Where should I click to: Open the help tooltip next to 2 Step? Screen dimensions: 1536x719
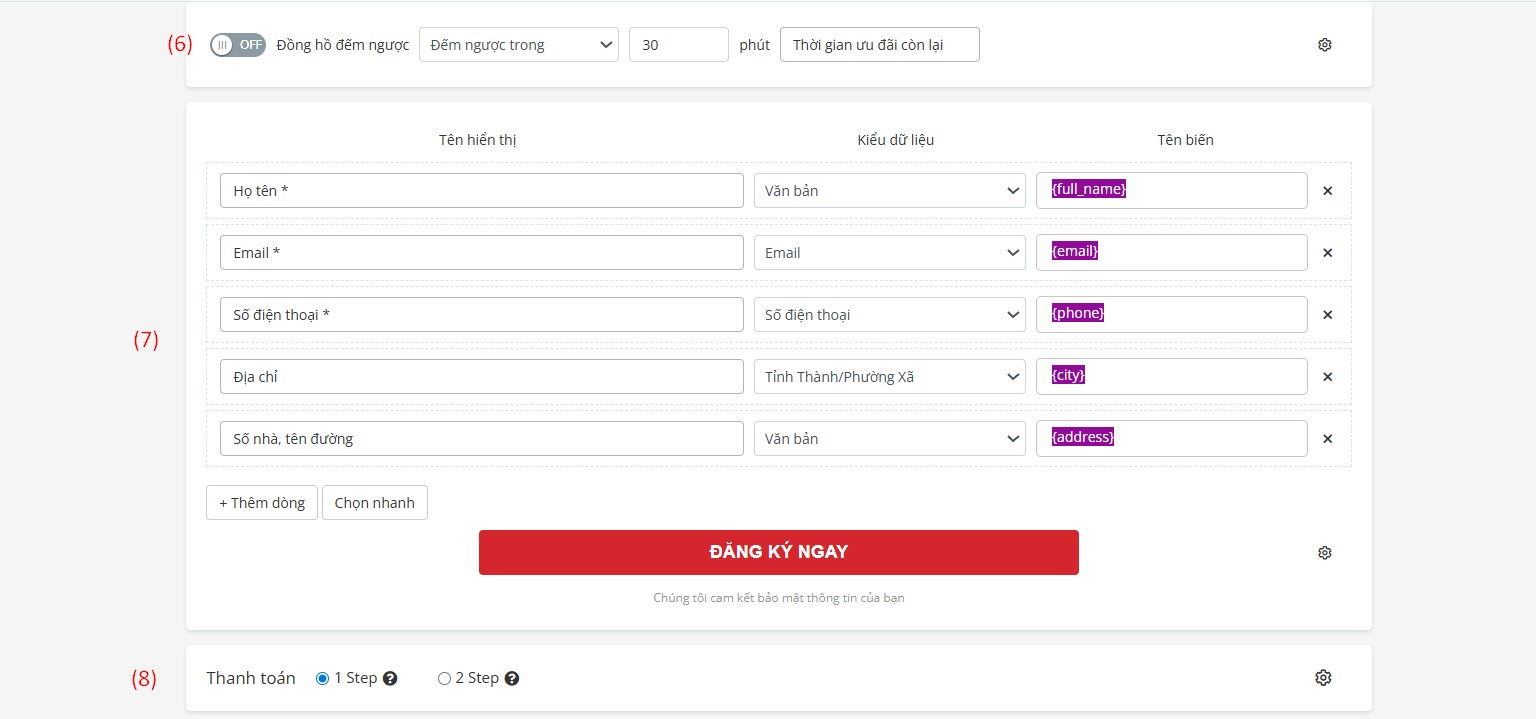click(x=511, y=678)
